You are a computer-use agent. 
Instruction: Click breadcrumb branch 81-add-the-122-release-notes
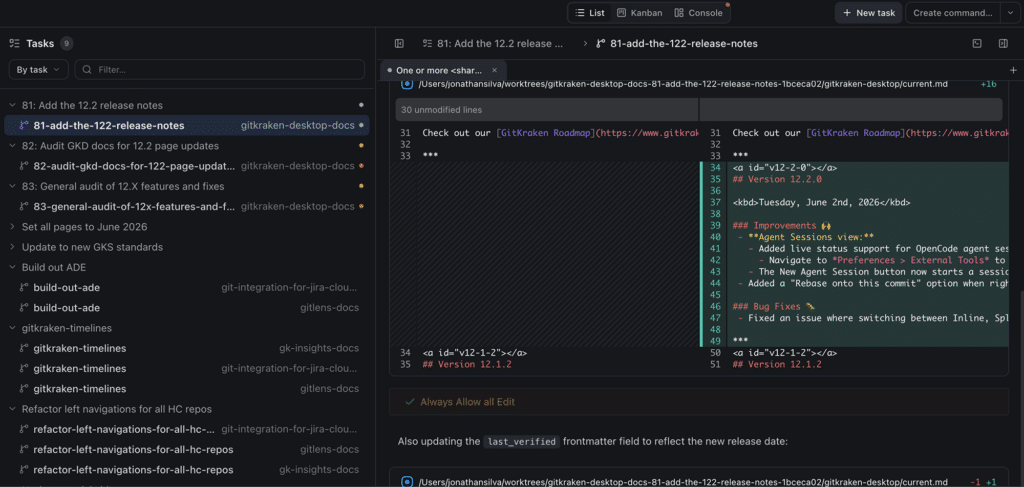click(x=684, y=44)
